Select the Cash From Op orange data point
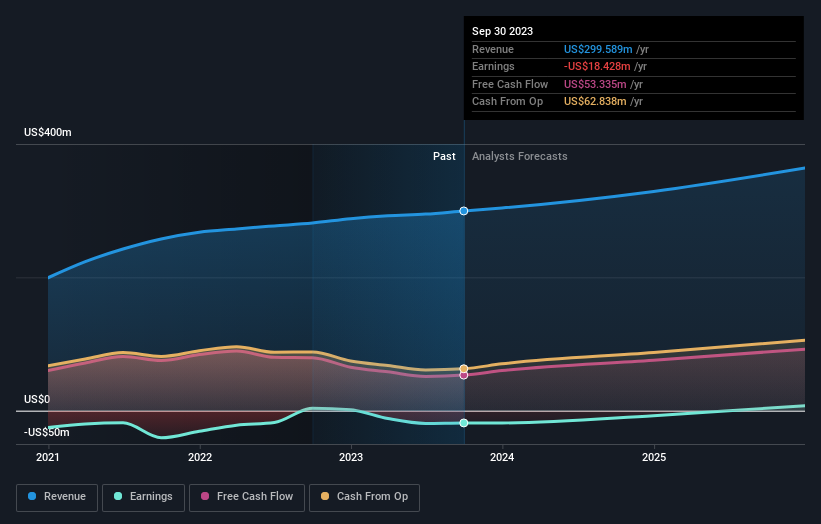 click(464, 369)
